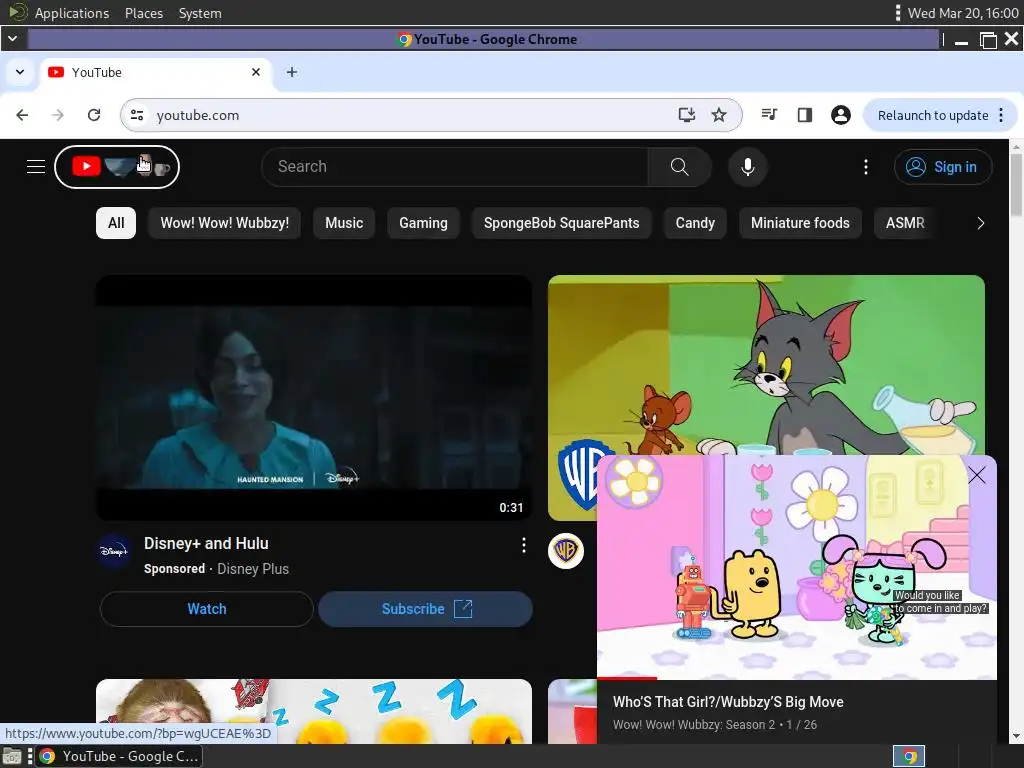Select the Music filter chip
The height and width of the screenshot is (768, 1024).
coord(344,223)
